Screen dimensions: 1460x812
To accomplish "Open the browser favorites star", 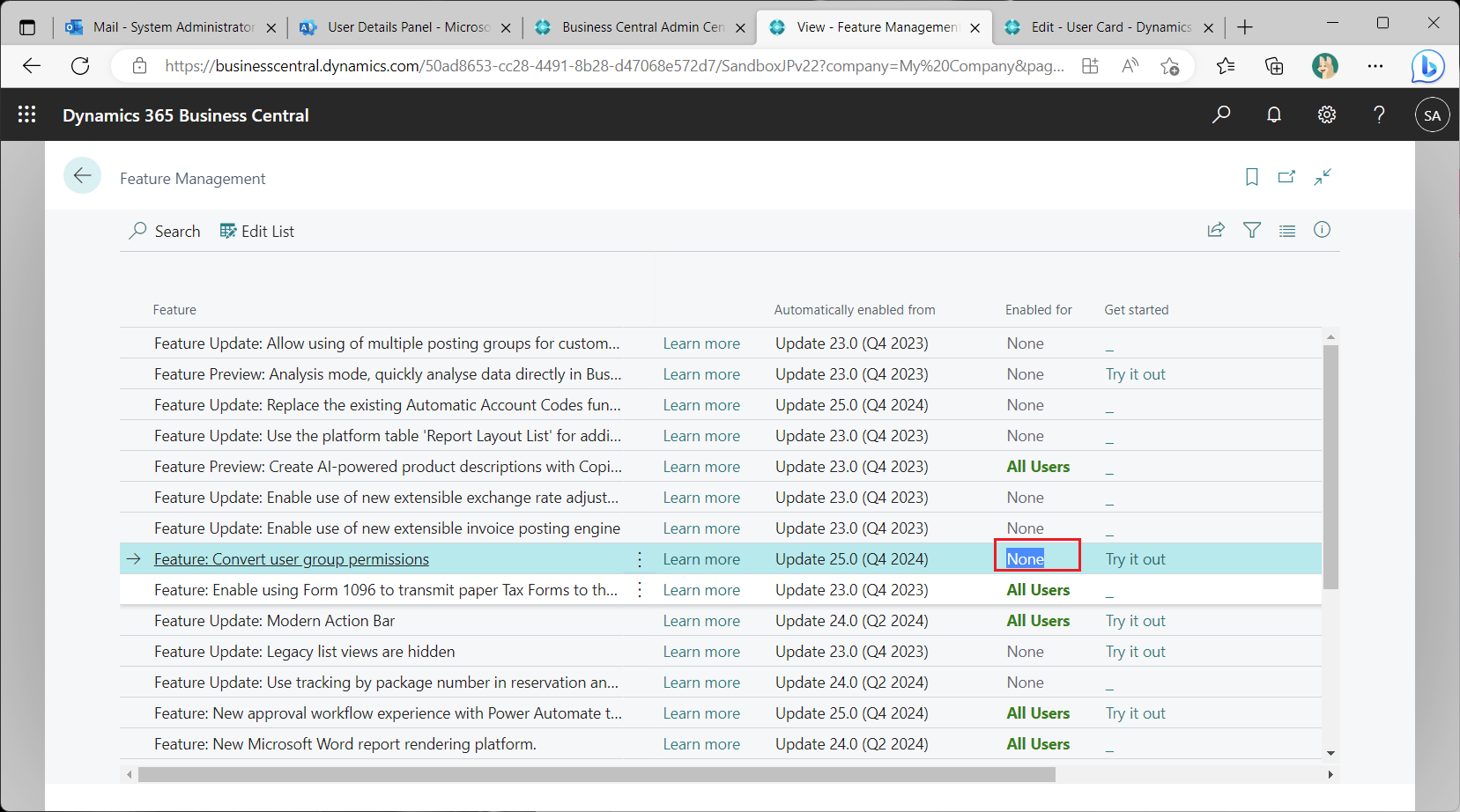I will (x=1226, y=65).
